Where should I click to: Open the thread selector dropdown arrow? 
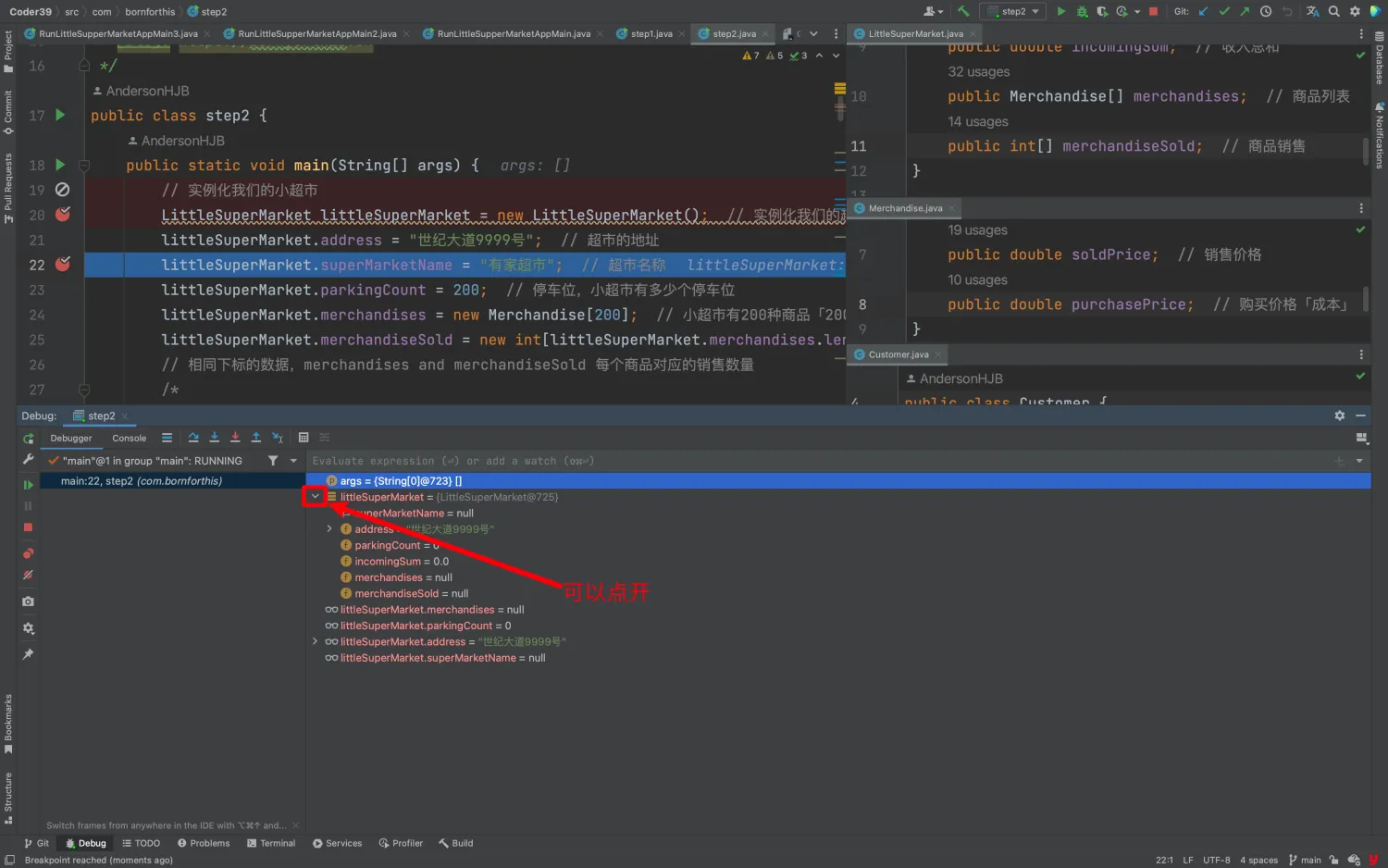(293, 461)
